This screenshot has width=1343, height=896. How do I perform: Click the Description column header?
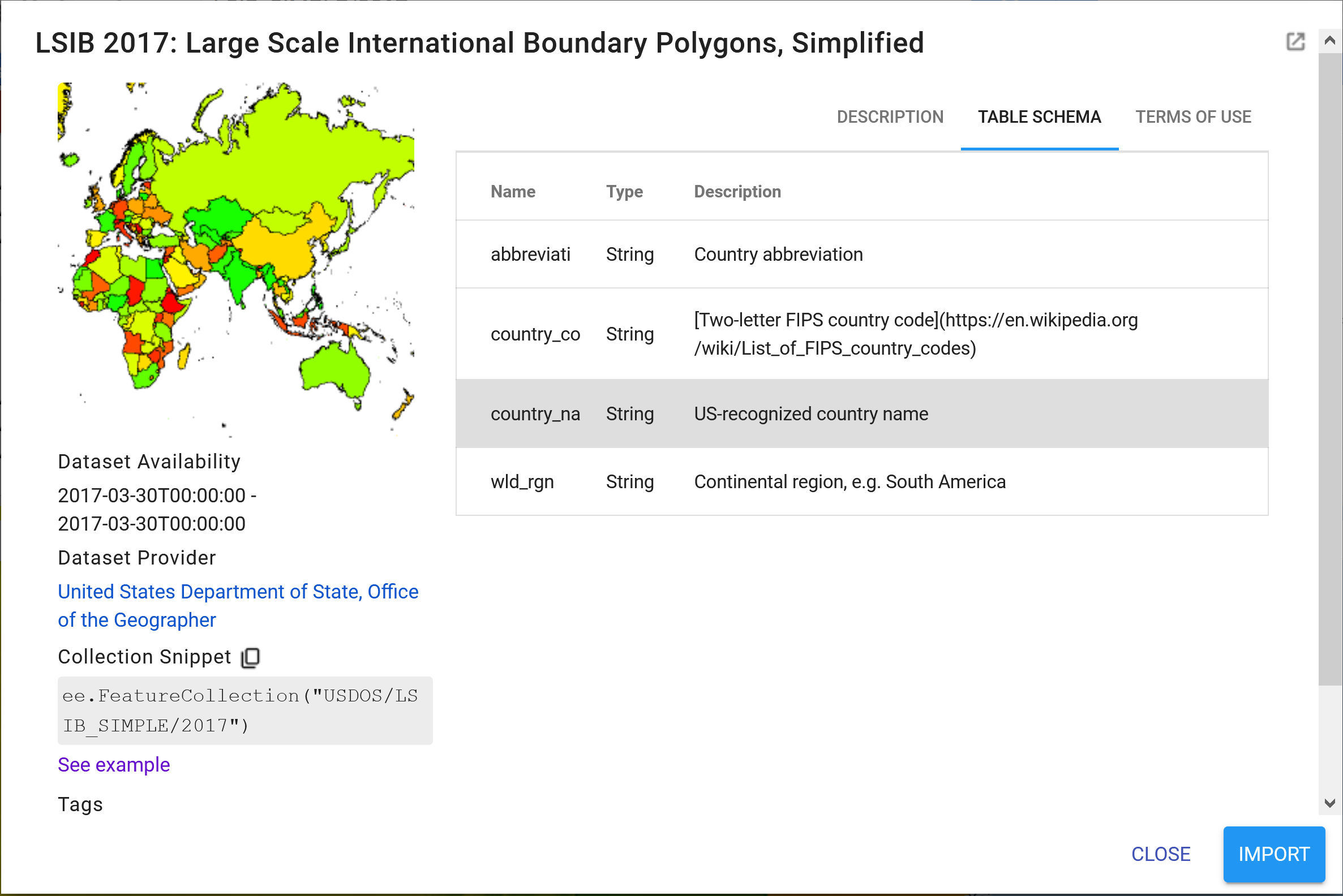[x=737, y=191]
